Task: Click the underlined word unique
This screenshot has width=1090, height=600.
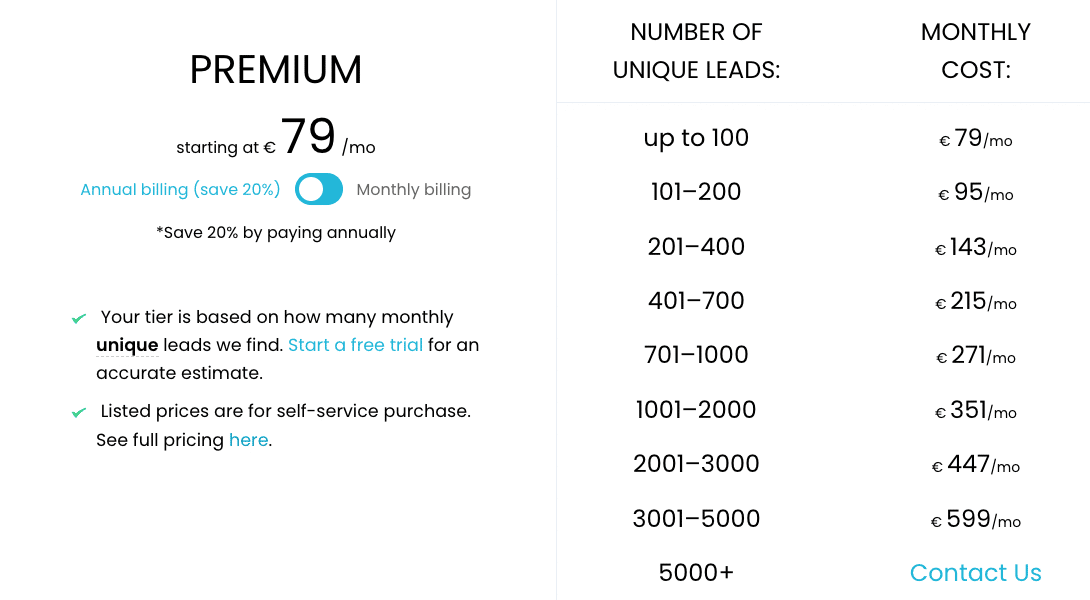Action: (127, 345)
